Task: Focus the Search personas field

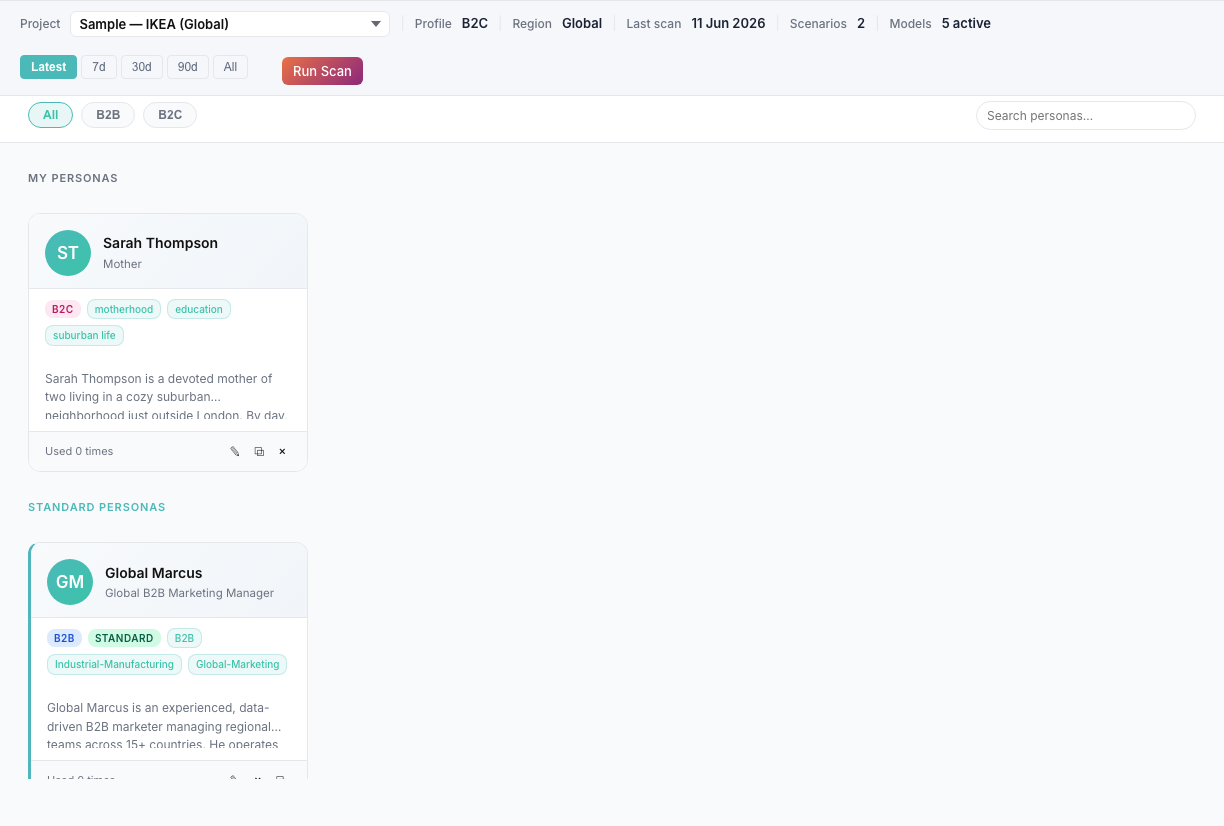Action: (1086, 116)
